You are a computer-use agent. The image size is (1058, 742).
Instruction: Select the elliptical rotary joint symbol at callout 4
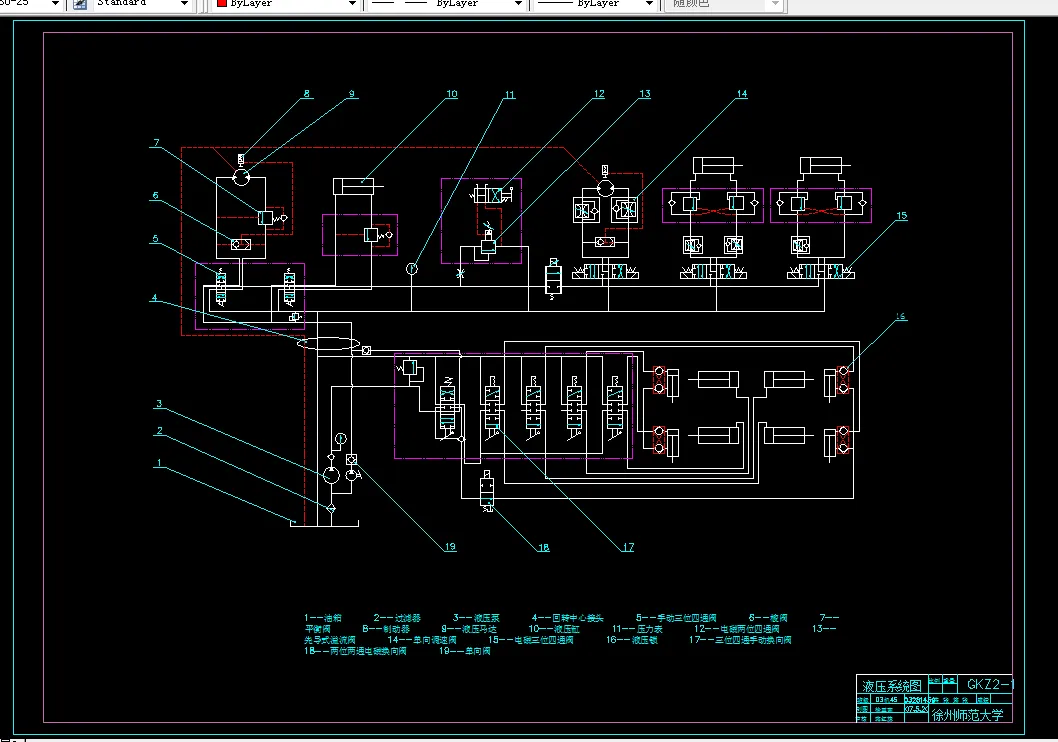coord(328,343)
